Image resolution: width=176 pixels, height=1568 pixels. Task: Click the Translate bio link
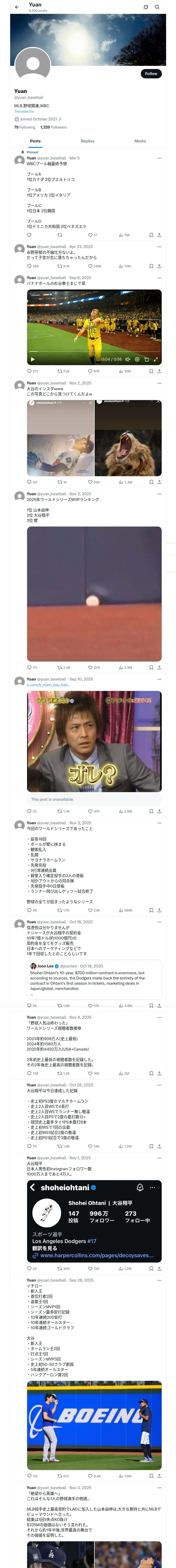[x=24, y=111]
